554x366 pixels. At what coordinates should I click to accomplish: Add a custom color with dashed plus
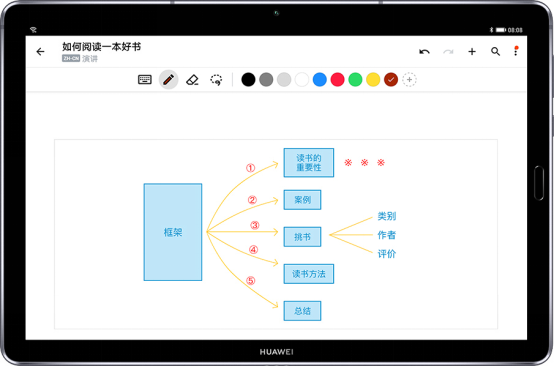coord(409,79)
